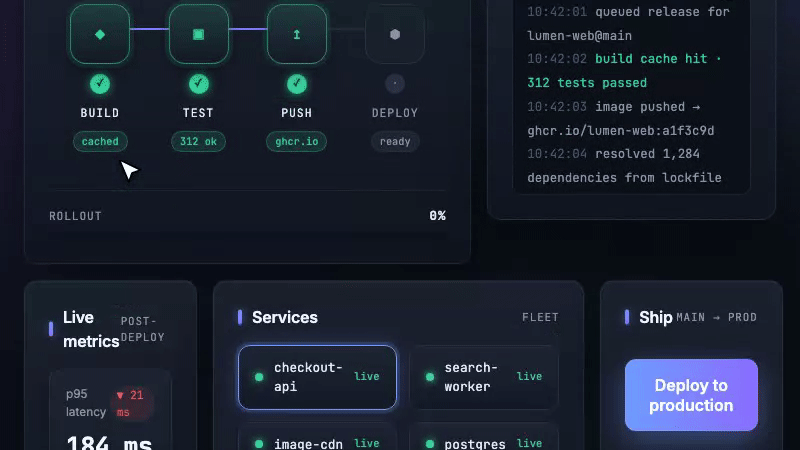Image resolution: width=800 pixels, height=450 pixels.
Task: Click the FLEET label in Services panel
Action: [x=540, y=317]
